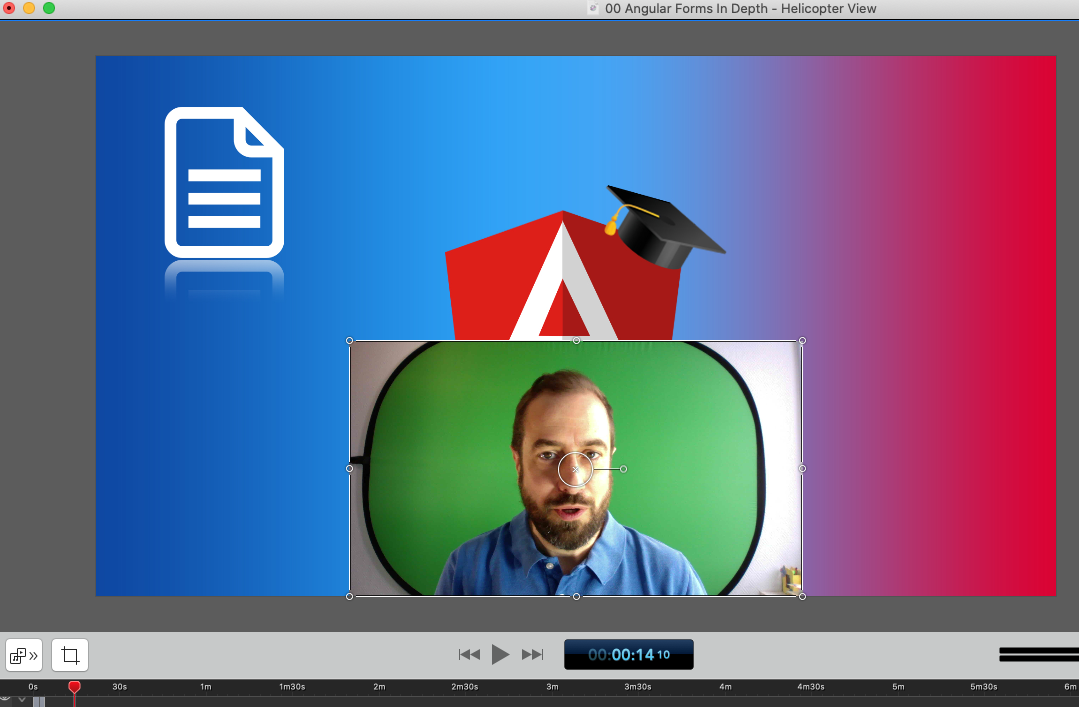Activate the crop canvas tool
This screenshot has height=707, width=1079.
click(x=70, y=655)
